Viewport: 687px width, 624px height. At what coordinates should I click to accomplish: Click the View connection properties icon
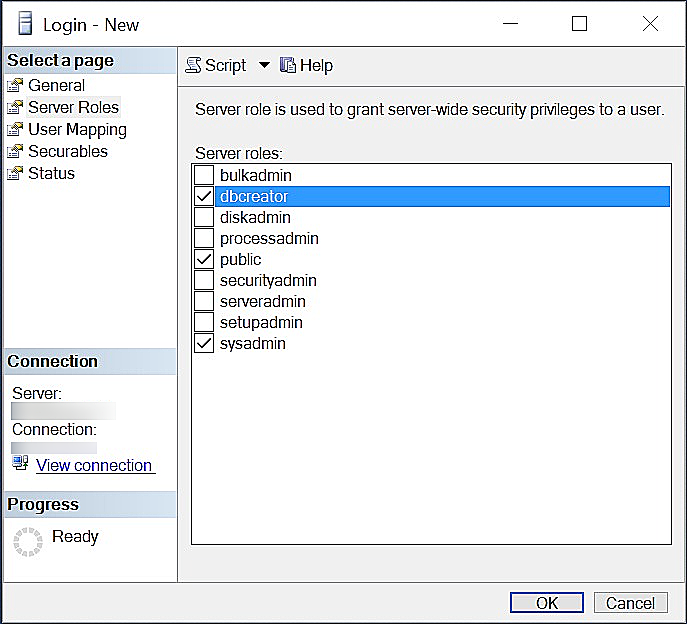pyautogui.click(x=20, y=464)
